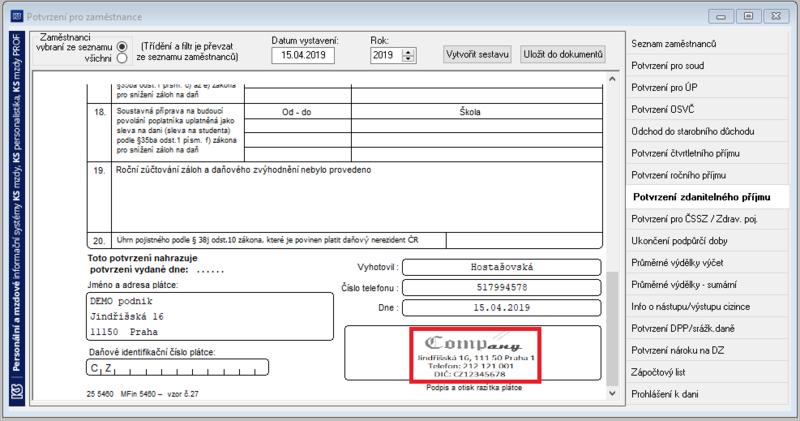The width and height of the screenshot is (800, 421).
Task: Select Průměrné výdělky výčet
Action: tap(707, 263)
